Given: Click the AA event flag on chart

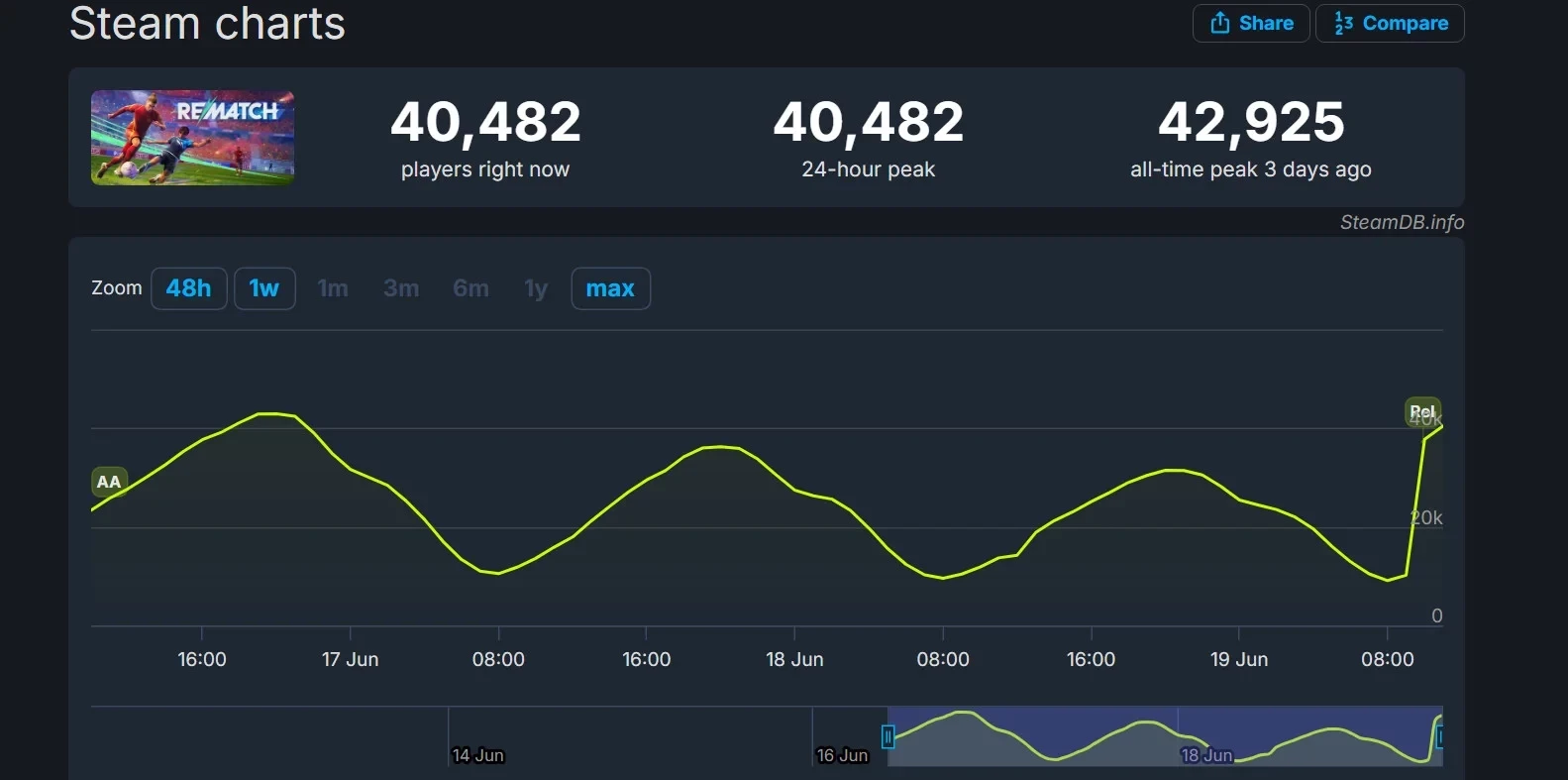Looking at the screenshot, I should (x=109, y=482).
